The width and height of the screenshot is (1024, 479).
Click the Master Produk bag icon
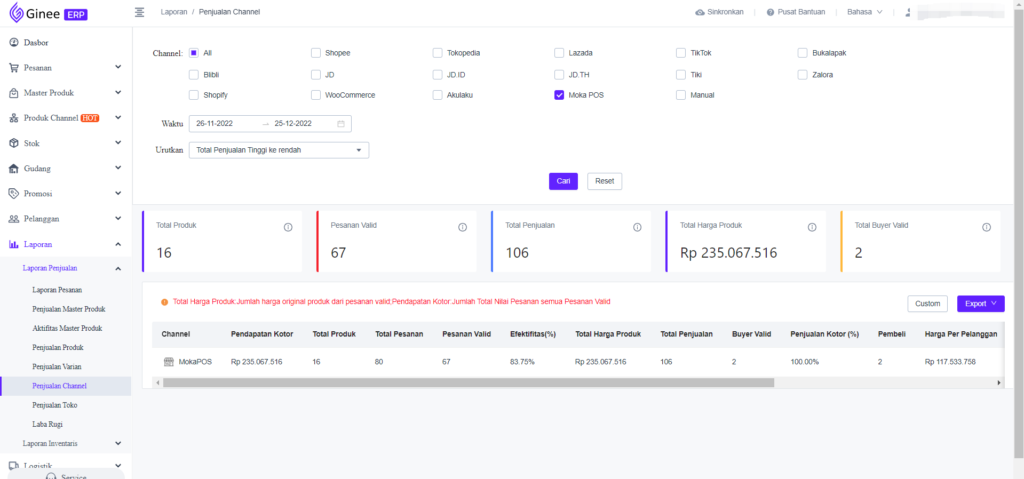tap(14, 93)
